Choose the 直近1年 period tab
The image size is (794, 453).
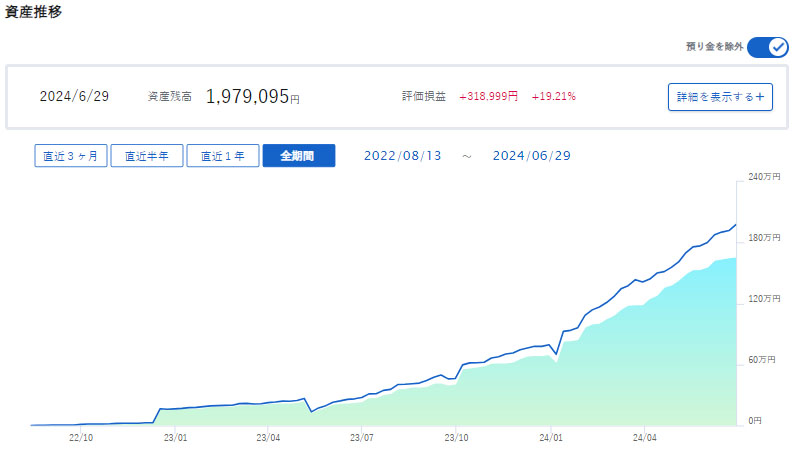coord(223,156)
